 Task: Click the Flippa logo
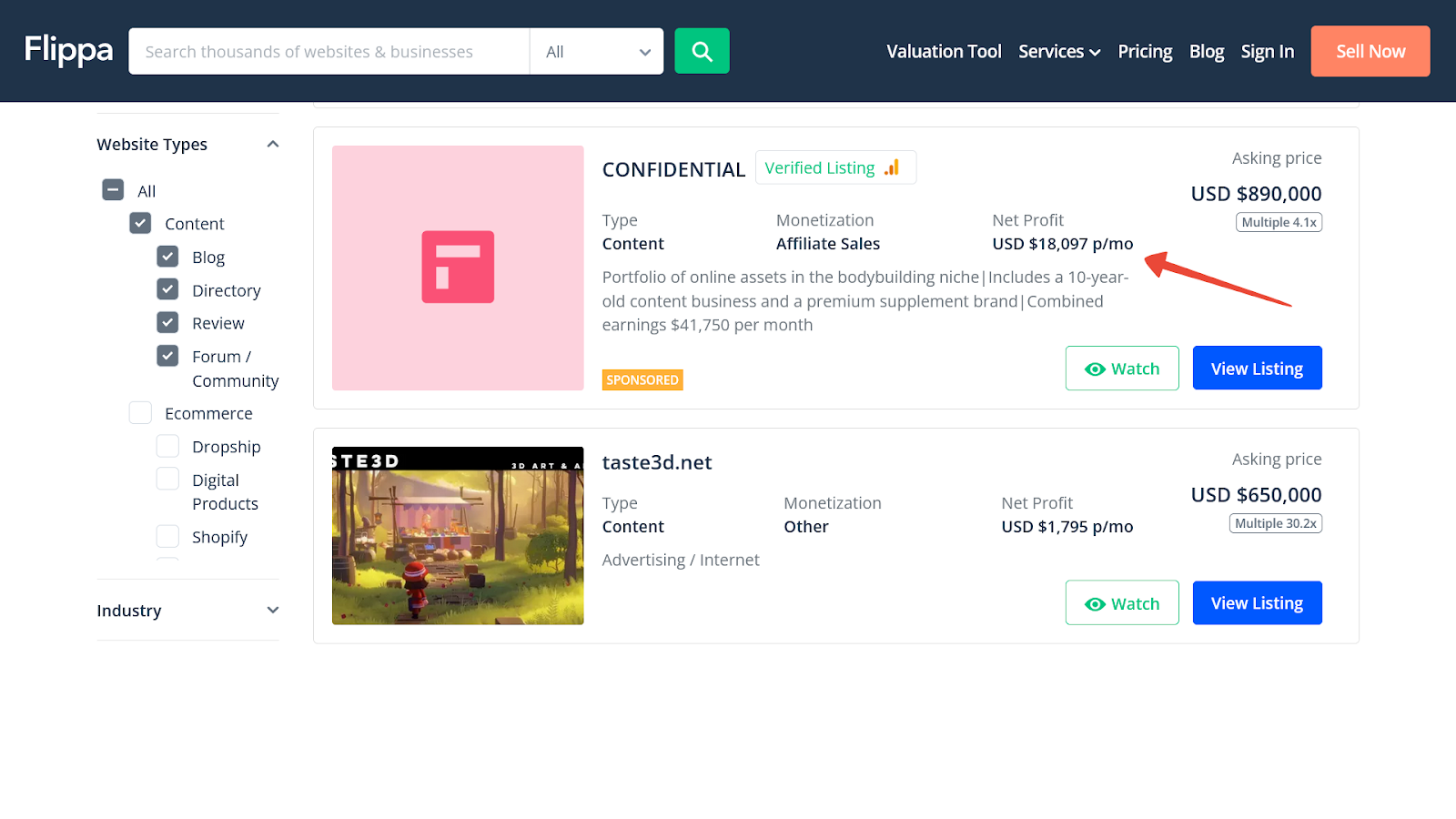(68, 50)
